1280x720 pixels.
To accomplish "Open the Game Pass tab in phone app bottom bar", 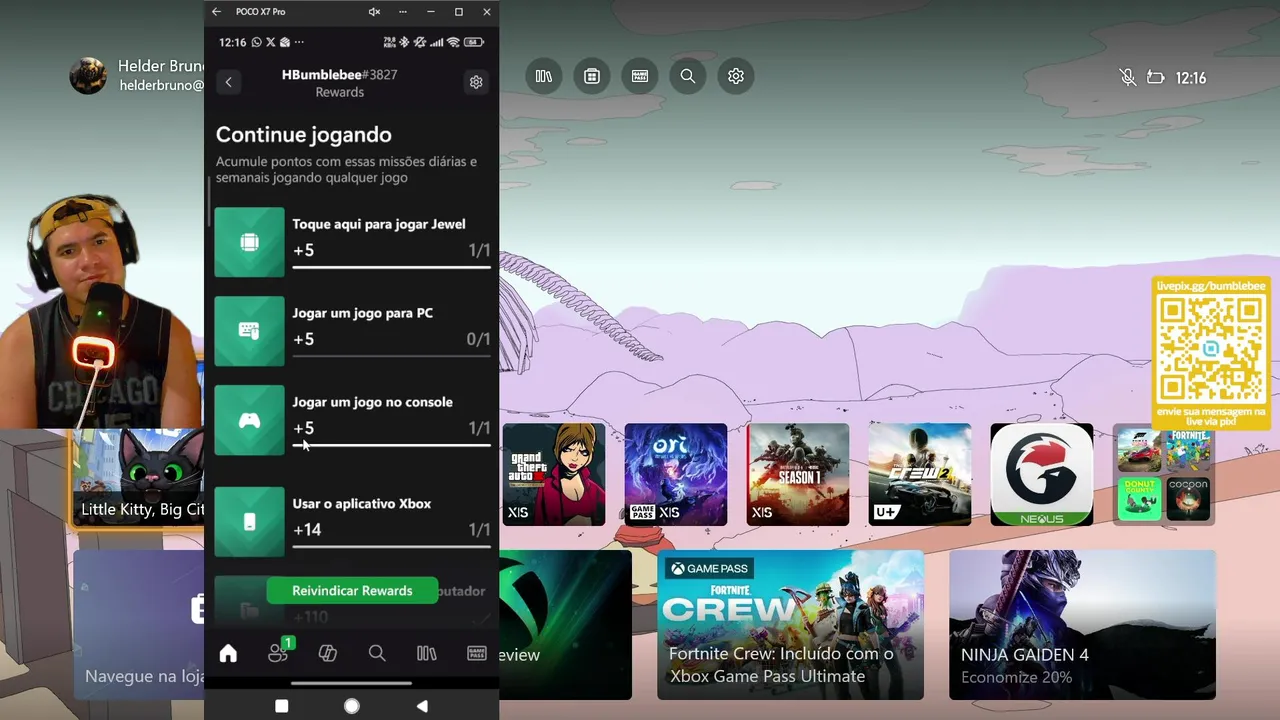I will tap(477, 653).
